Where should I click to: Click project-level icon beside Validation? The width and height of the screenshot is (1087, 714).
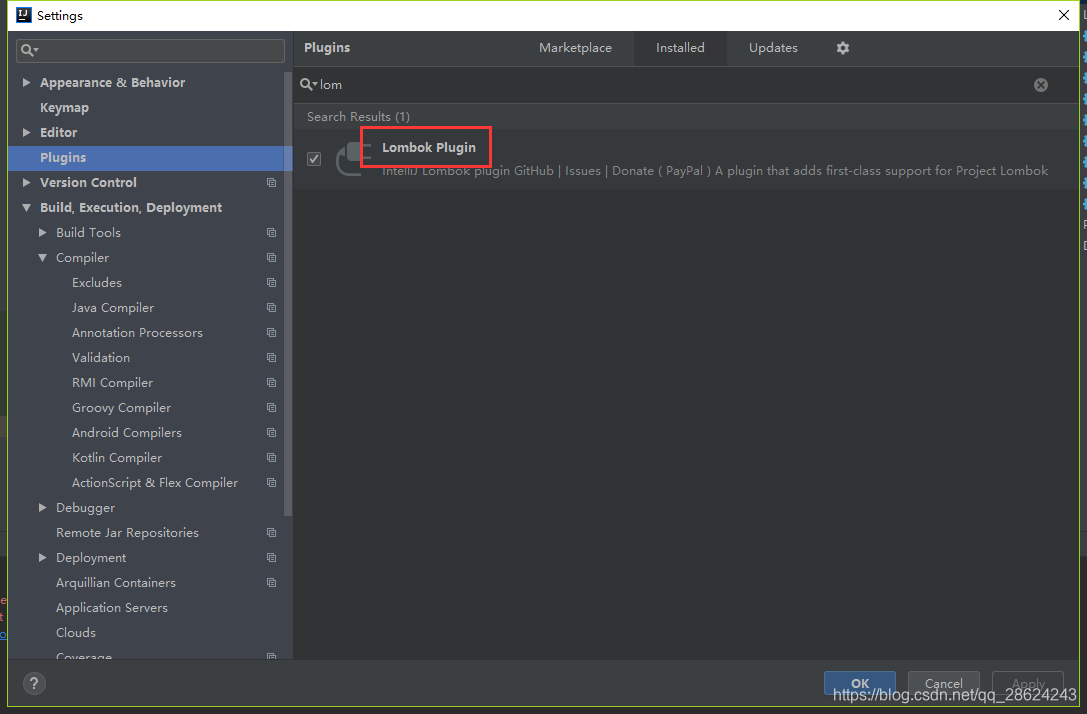271,357
